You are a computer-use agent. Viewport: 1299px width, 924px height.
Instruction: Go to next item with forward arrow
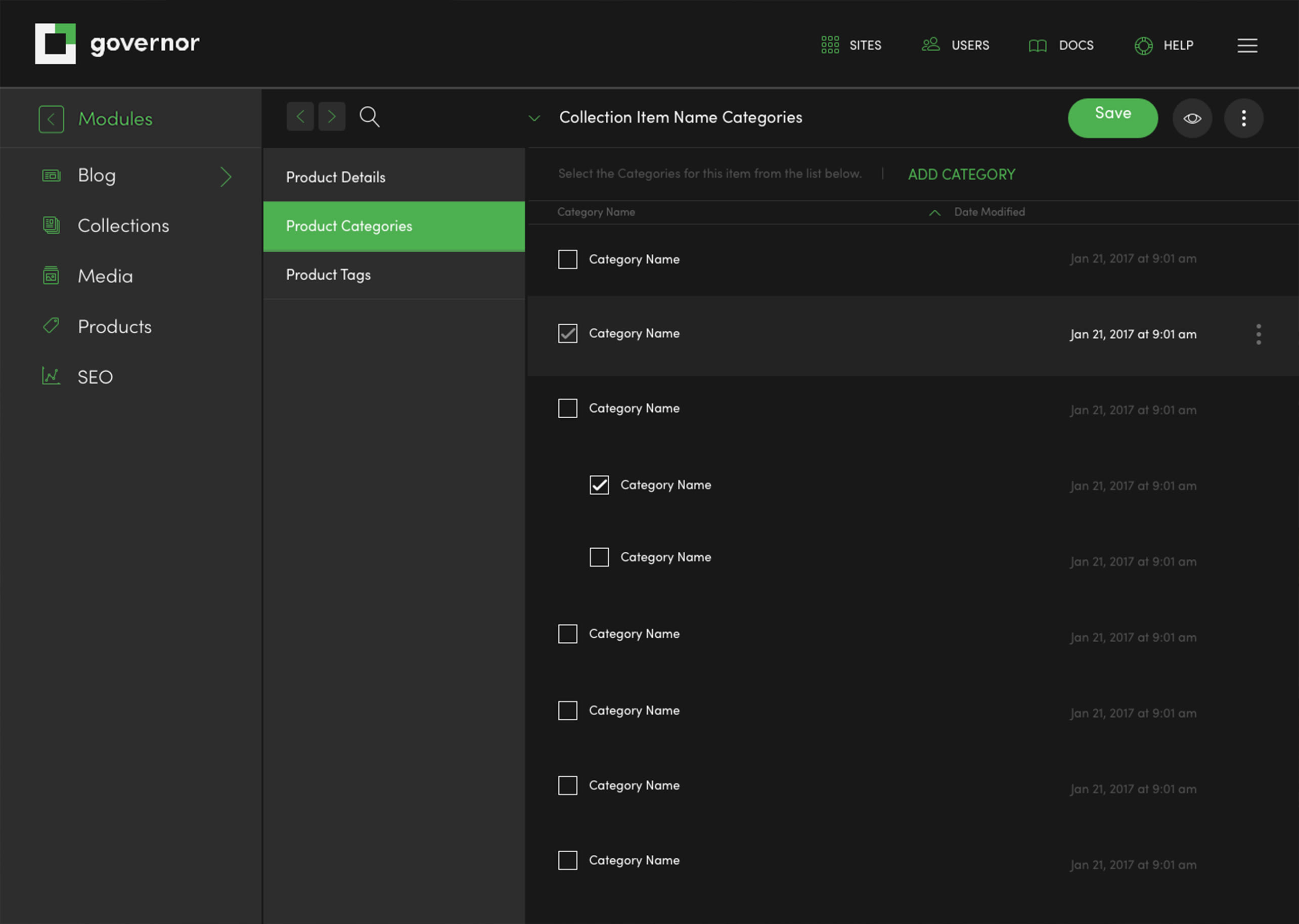(332, 117)
